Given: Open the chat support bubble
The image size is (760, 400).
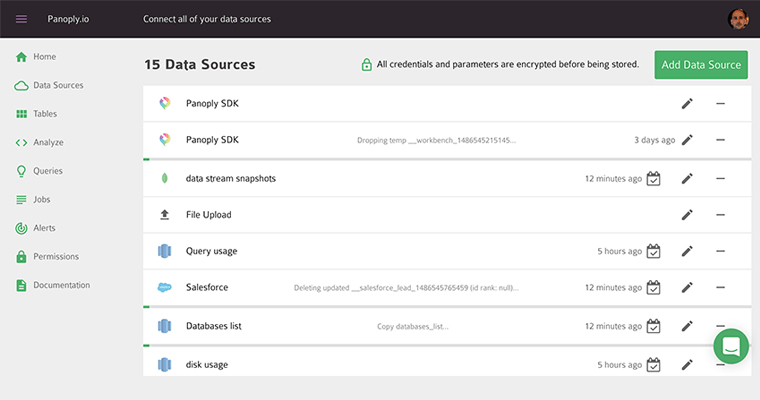Looking at the screenshot, I should pos(731,346).
